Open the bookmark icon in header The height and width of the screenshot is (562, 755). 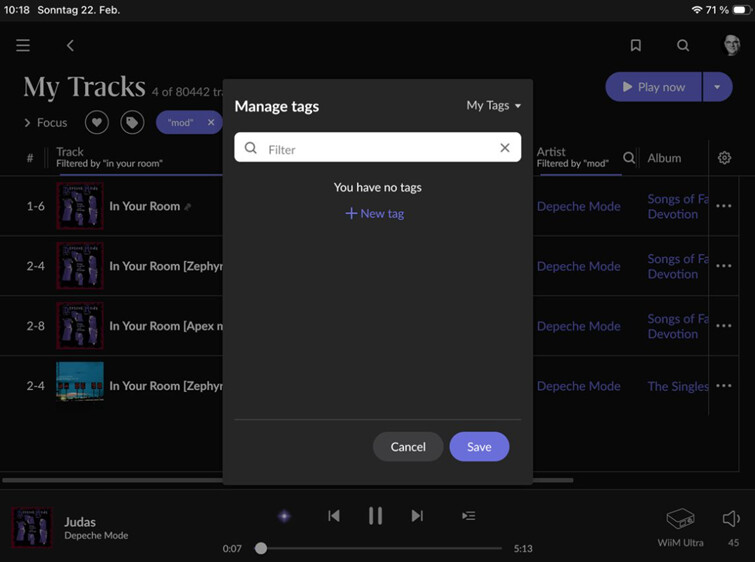(636, 45)
